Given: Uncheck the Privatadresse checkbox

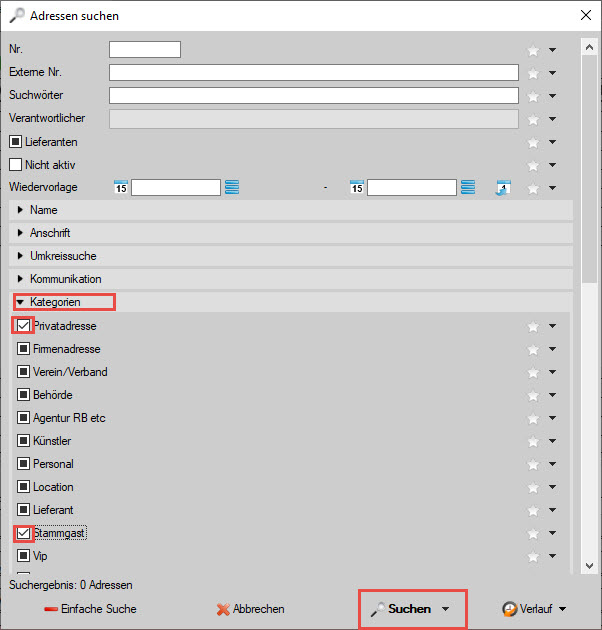Looking at the screenshot, I should coord(24,326).
